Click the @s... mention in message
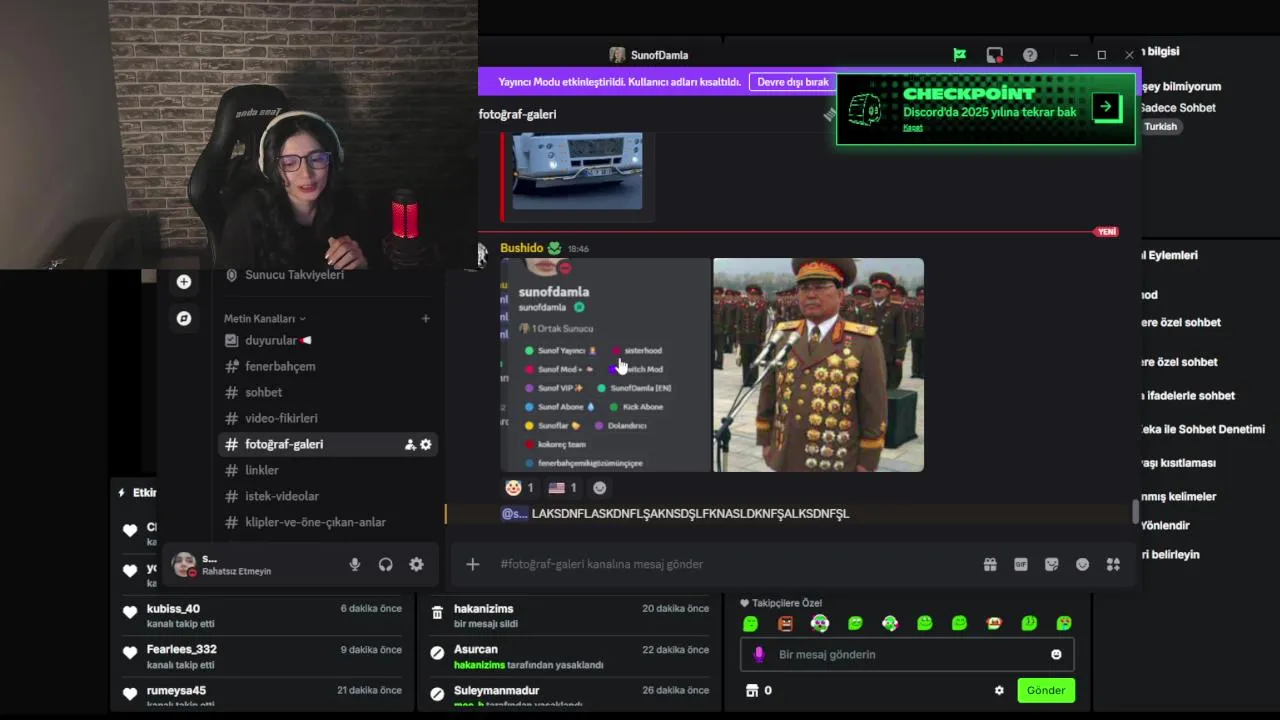Screen dimensions: 1280x720 (514, 514)
